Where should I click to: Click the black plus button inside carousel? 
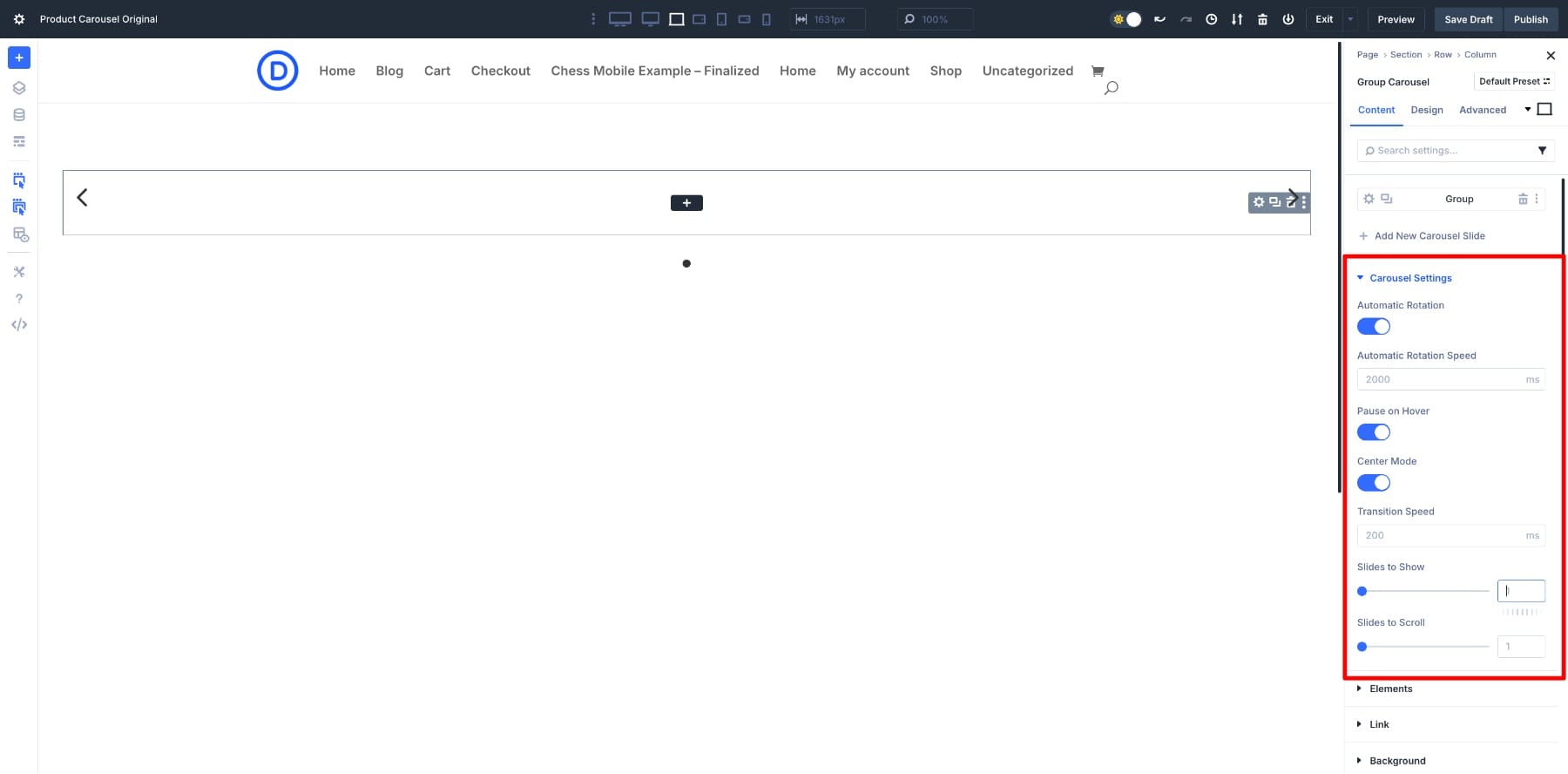tap(686, 203)
